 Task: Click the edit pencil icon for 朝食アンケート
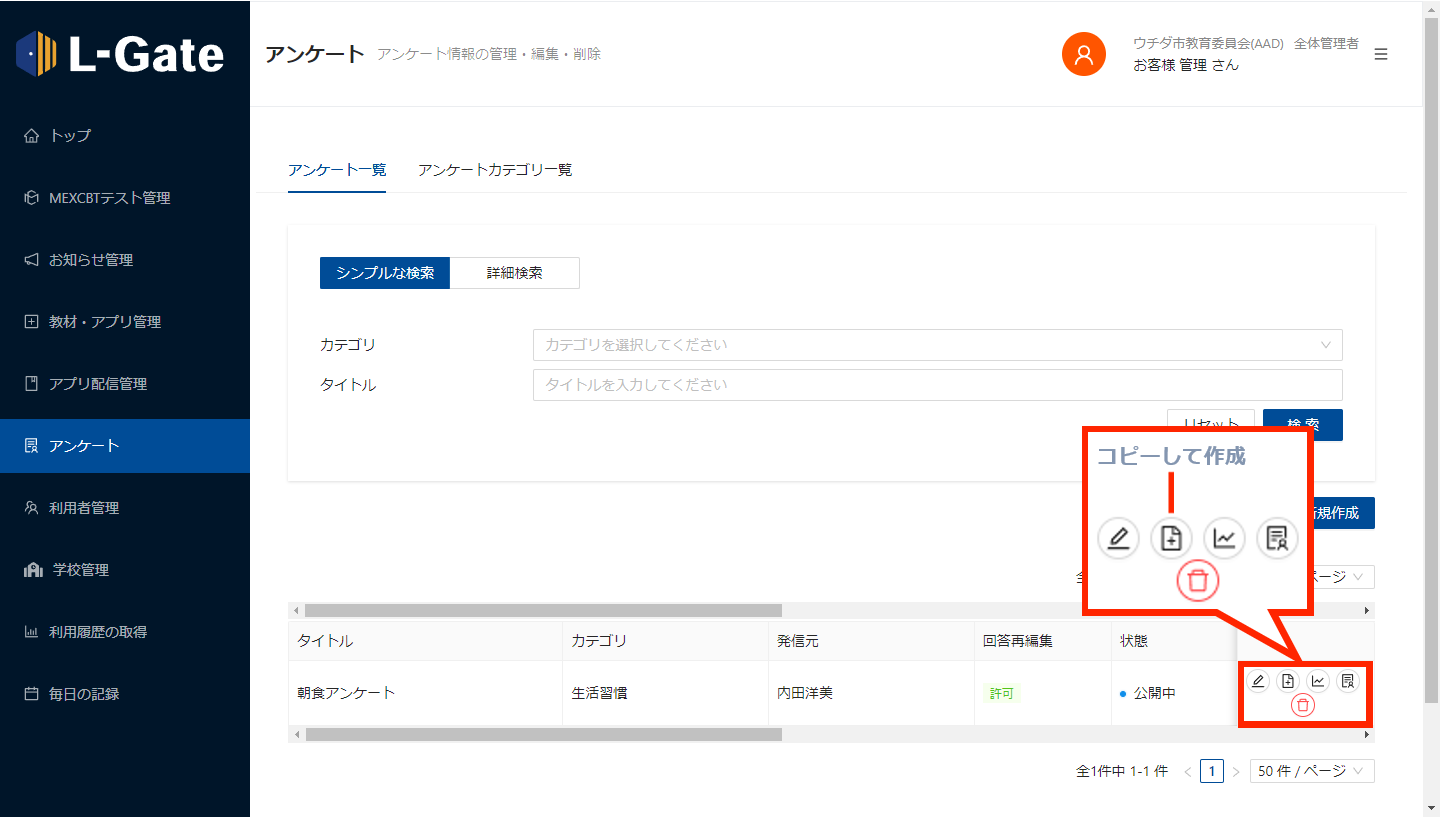click(1258, 681)
